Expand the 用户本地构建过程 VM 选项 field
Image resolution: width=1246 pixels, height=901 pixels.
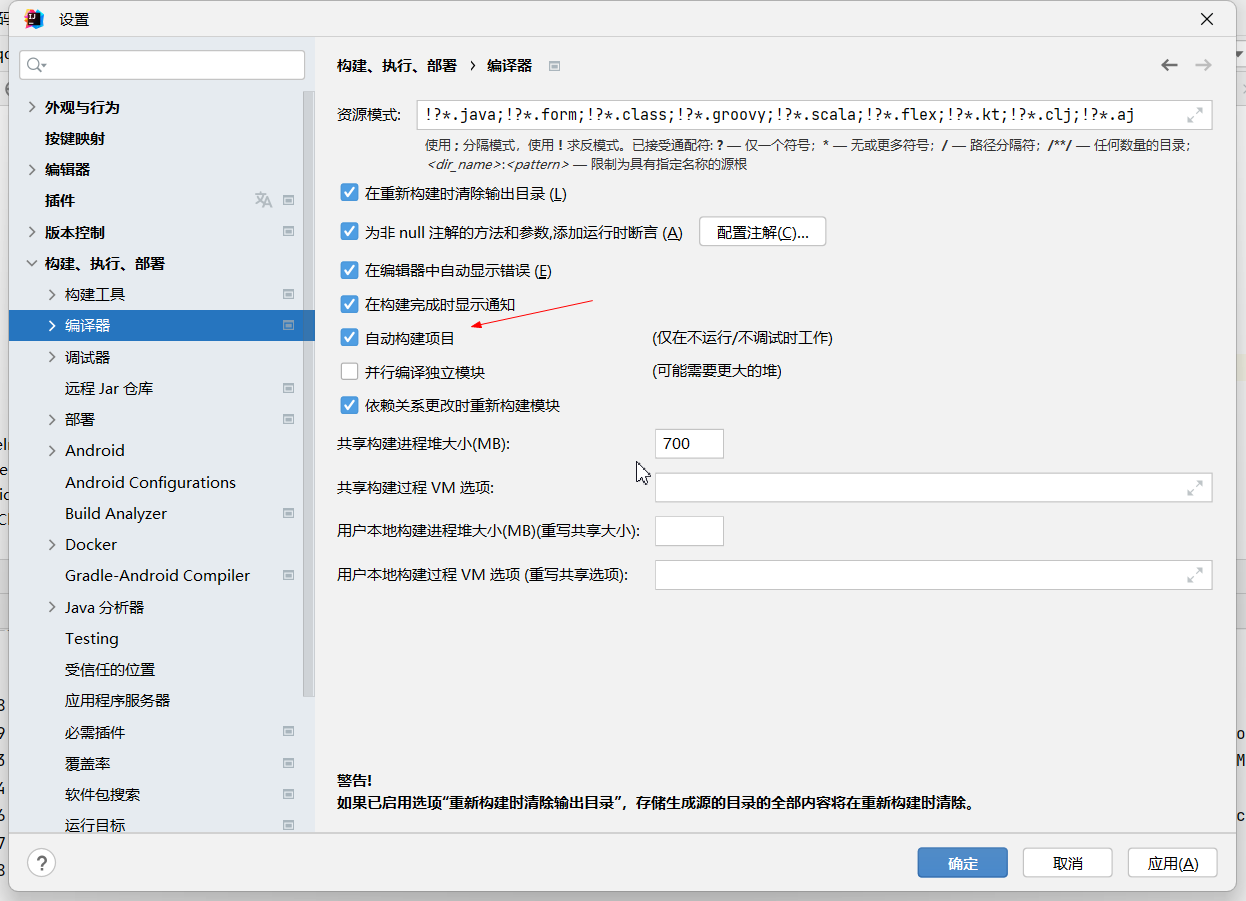click(x=1195, y=575)
